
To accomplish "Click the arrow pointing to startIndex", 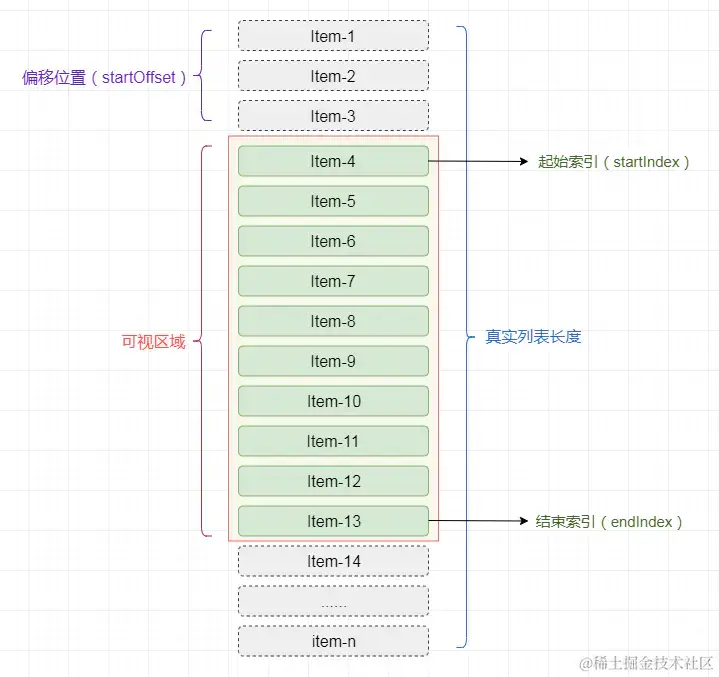I will 478,161.
